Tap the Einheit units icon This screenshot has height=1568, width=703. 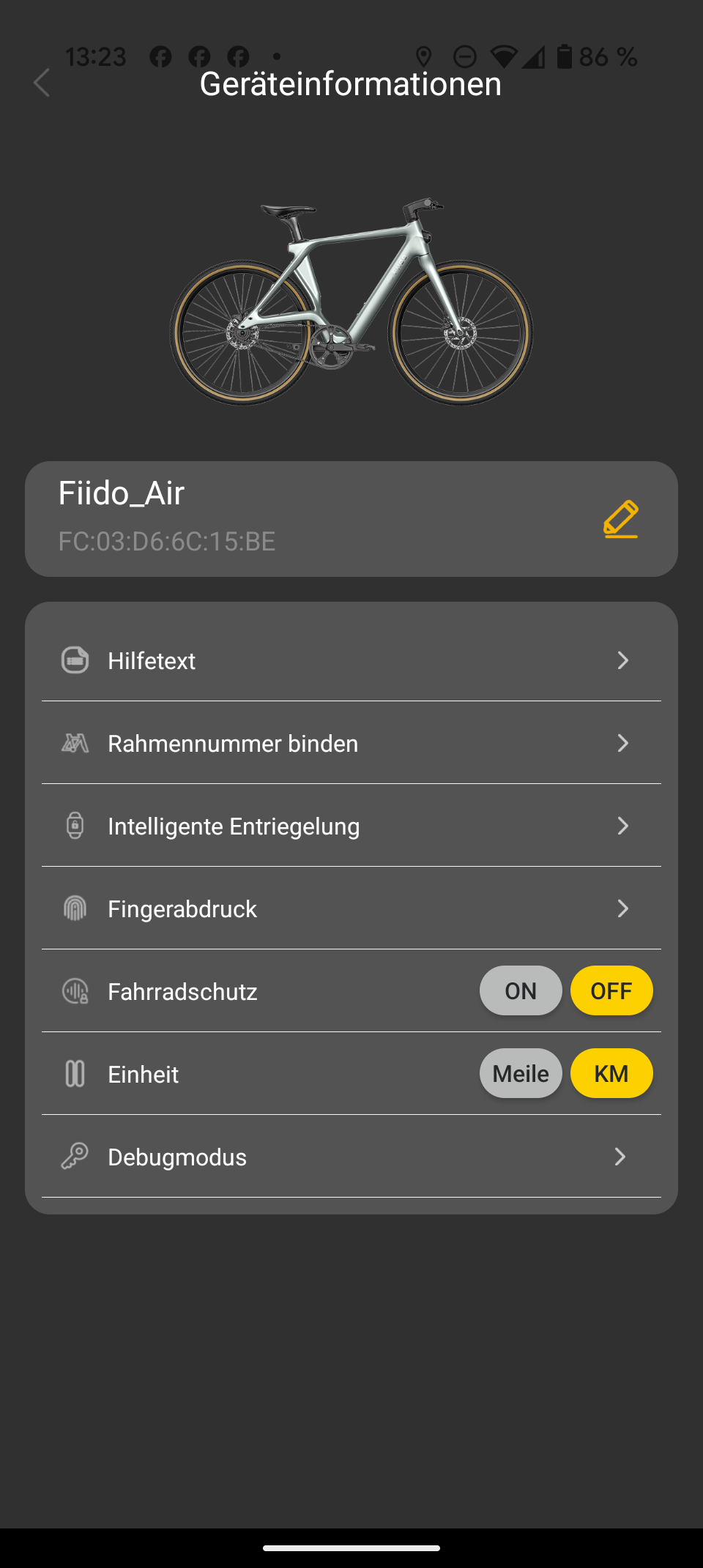click(75, 1074)
